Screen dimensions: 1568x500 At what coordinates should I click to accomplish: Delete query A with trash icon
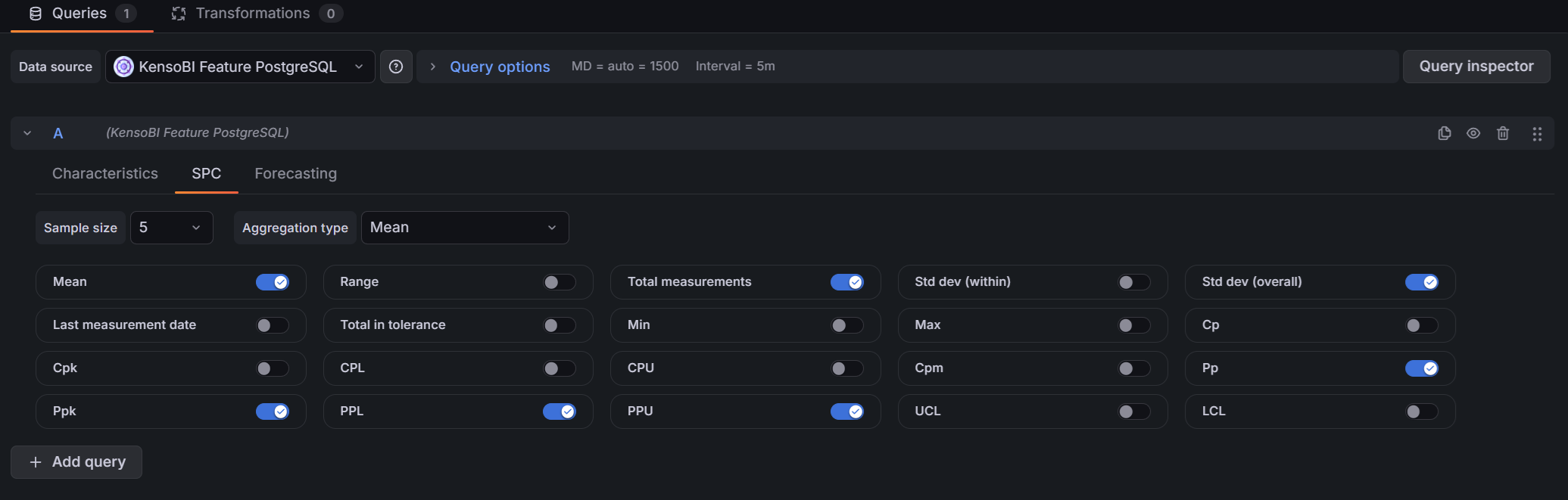(1503, 133)
